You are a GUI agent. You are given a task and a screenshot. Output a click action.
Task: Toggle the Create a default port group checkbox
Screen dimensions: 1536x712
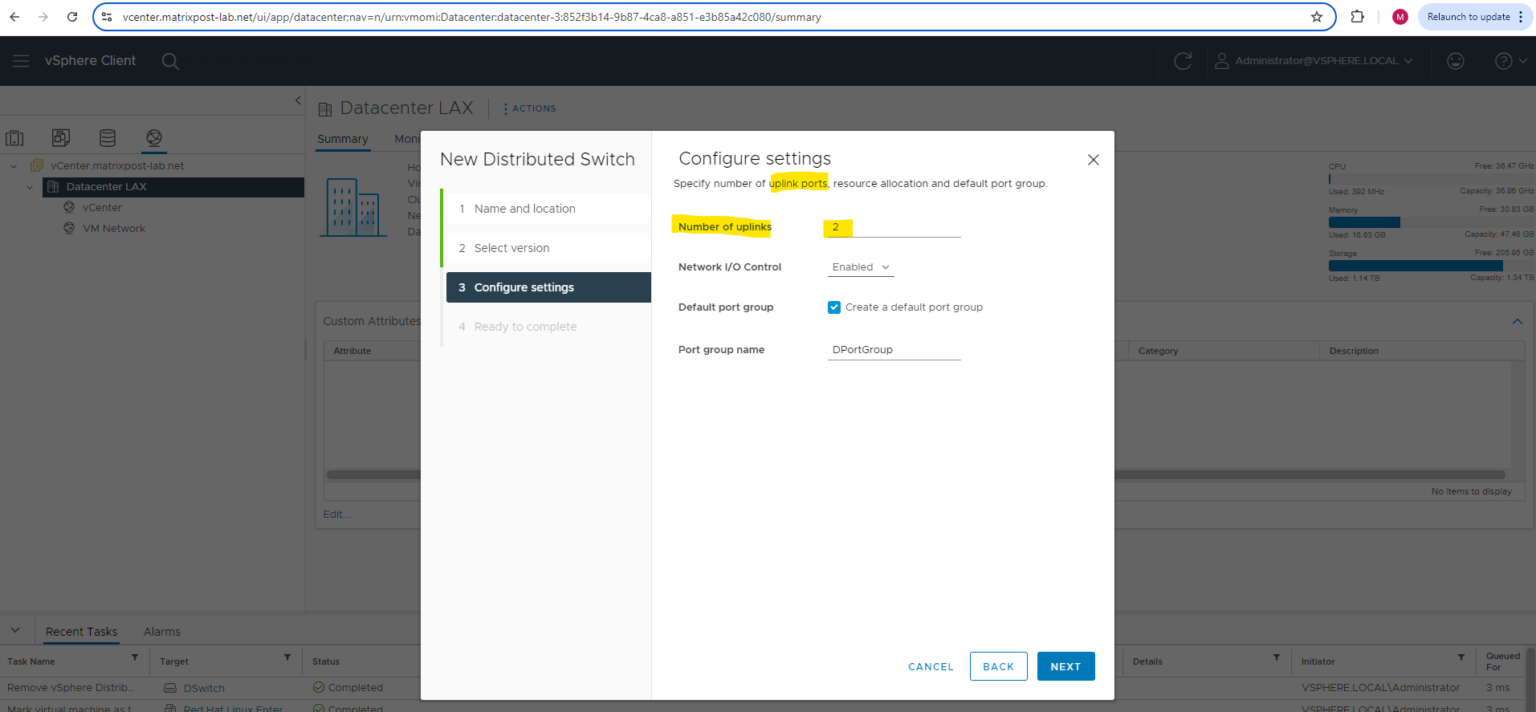click(x=834, y=307)
